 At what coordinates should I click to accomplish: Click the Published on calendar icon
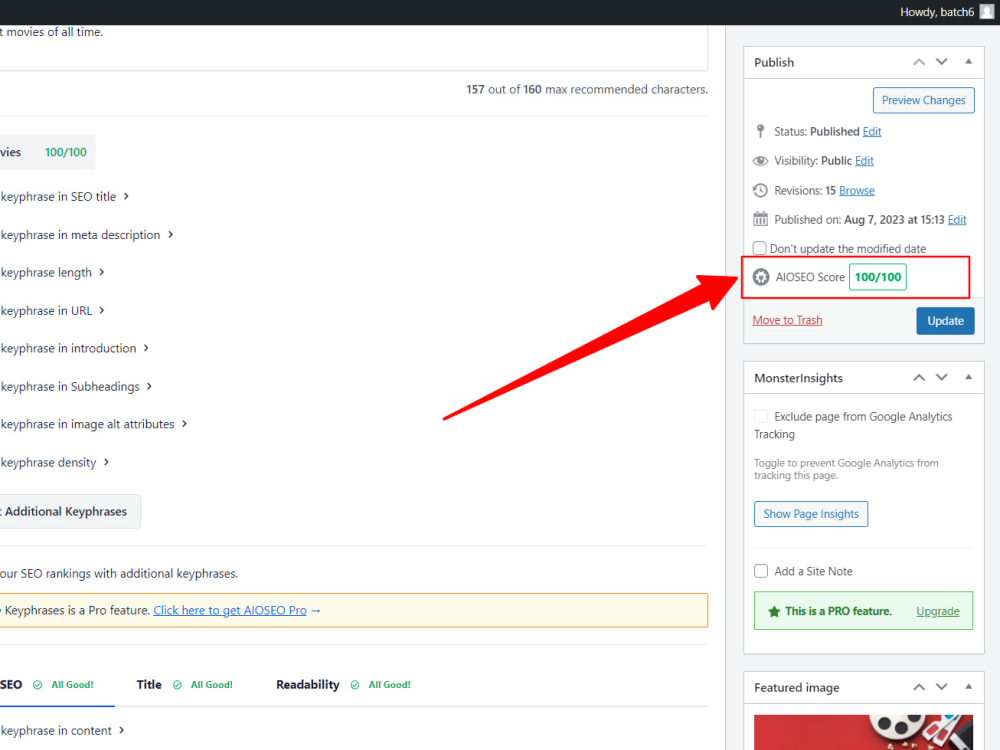[760, 219]
